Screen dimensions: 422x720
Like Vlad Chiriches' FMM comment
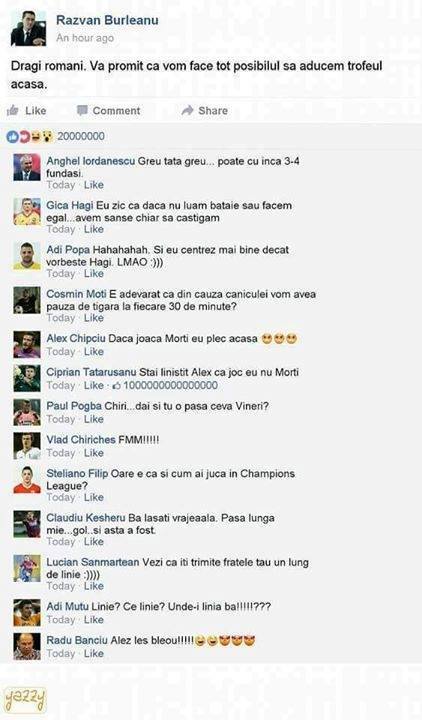coord(94,453)
